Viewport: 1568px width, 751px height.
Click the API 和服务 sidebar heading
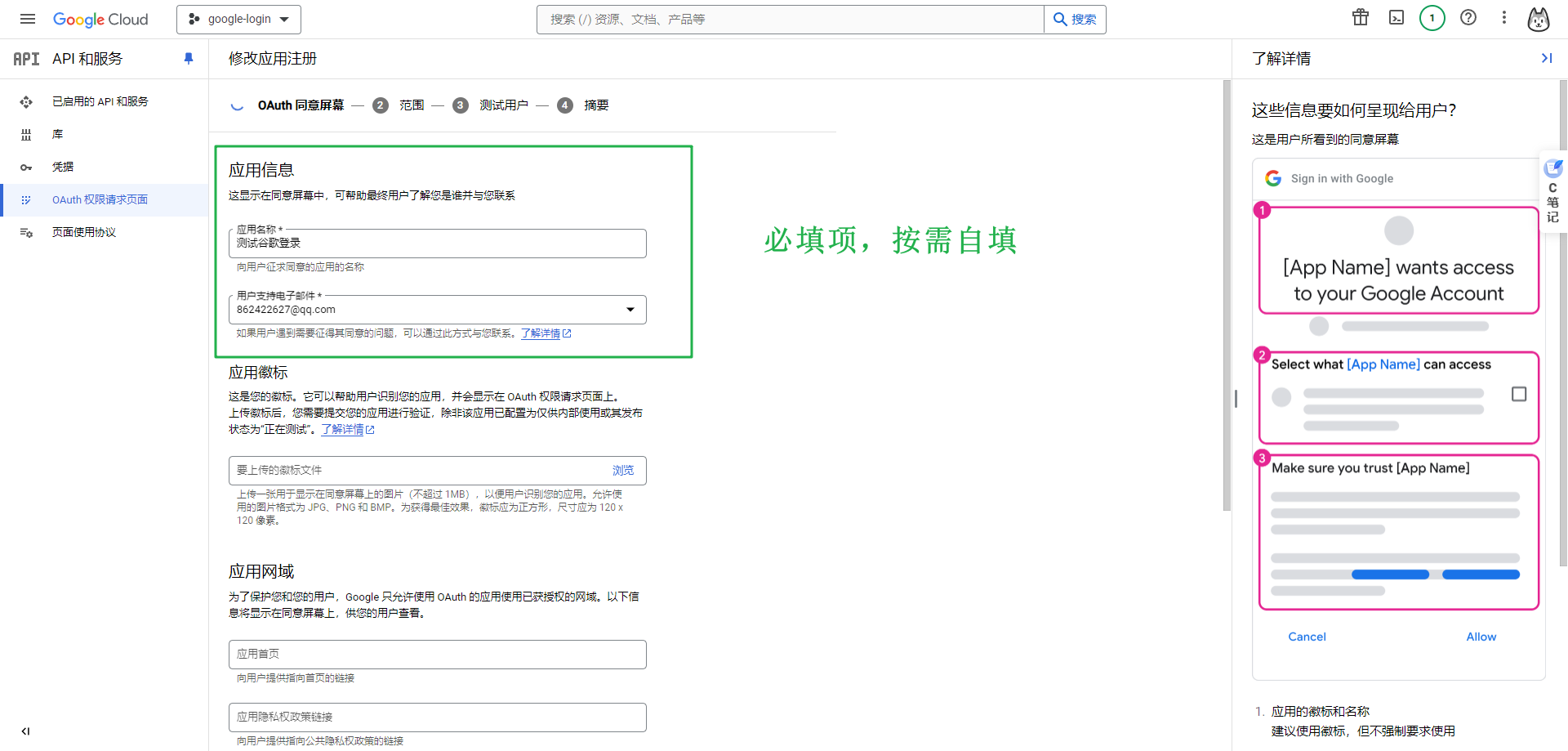pyautogui.click(x=87, y=59)
